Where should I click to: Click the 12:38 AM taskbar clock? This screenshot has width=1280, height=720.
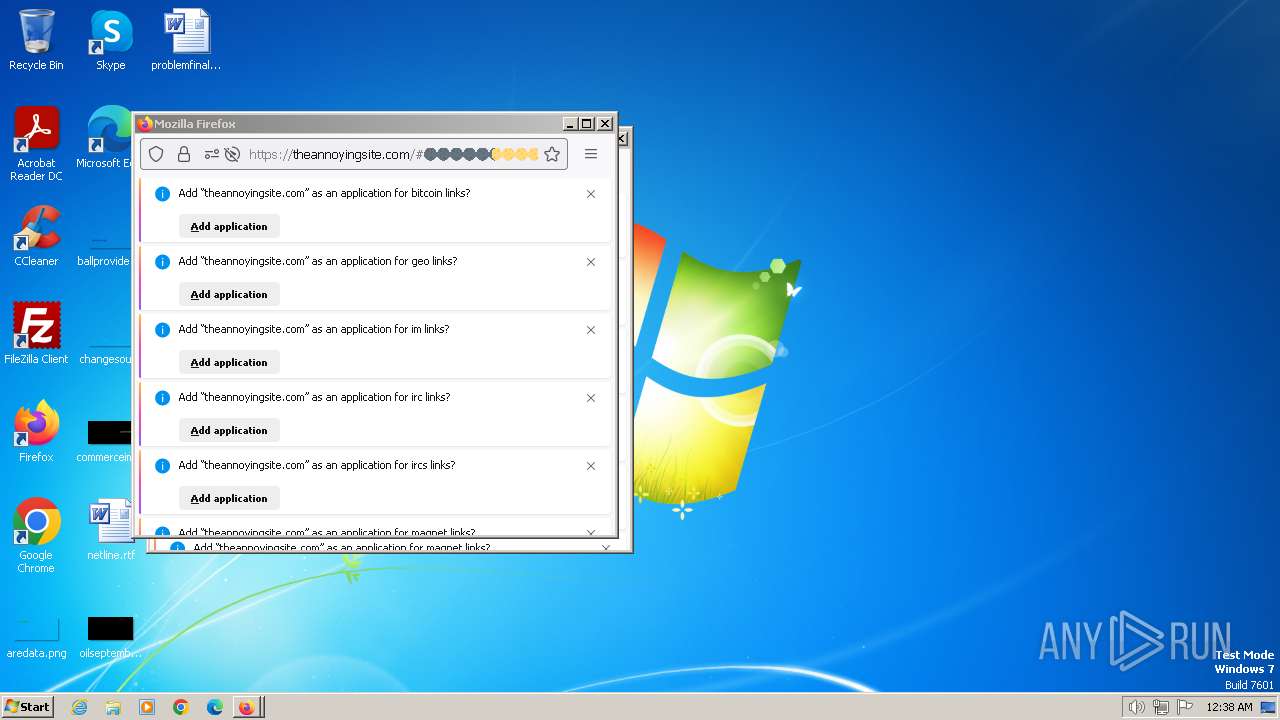[x=1229, y=707]
